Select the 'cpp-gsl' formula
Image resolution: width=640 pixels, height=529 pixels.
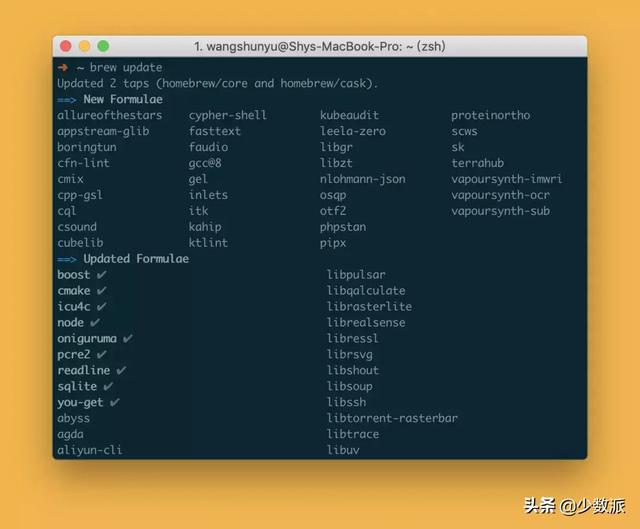coord(80,195)
